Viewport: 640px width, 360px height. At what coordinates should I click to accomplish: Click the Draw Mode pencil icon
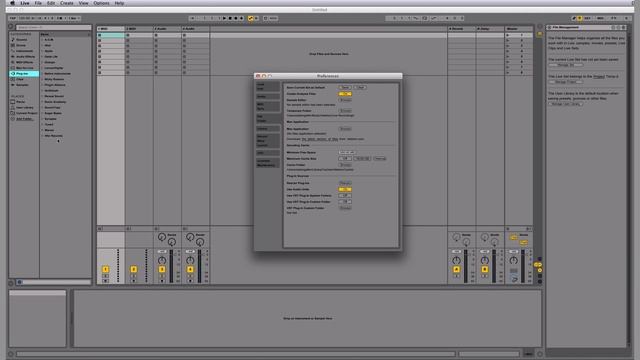(574, 18)
